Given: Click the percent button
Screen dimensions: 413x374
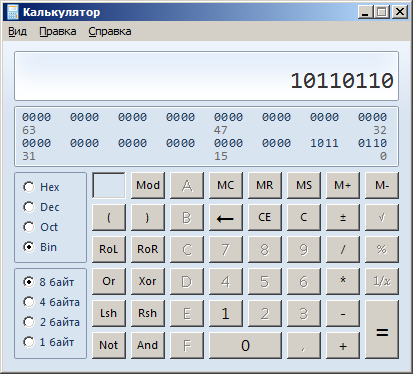Looking at the screenshot, I should (x=382, y=250).
